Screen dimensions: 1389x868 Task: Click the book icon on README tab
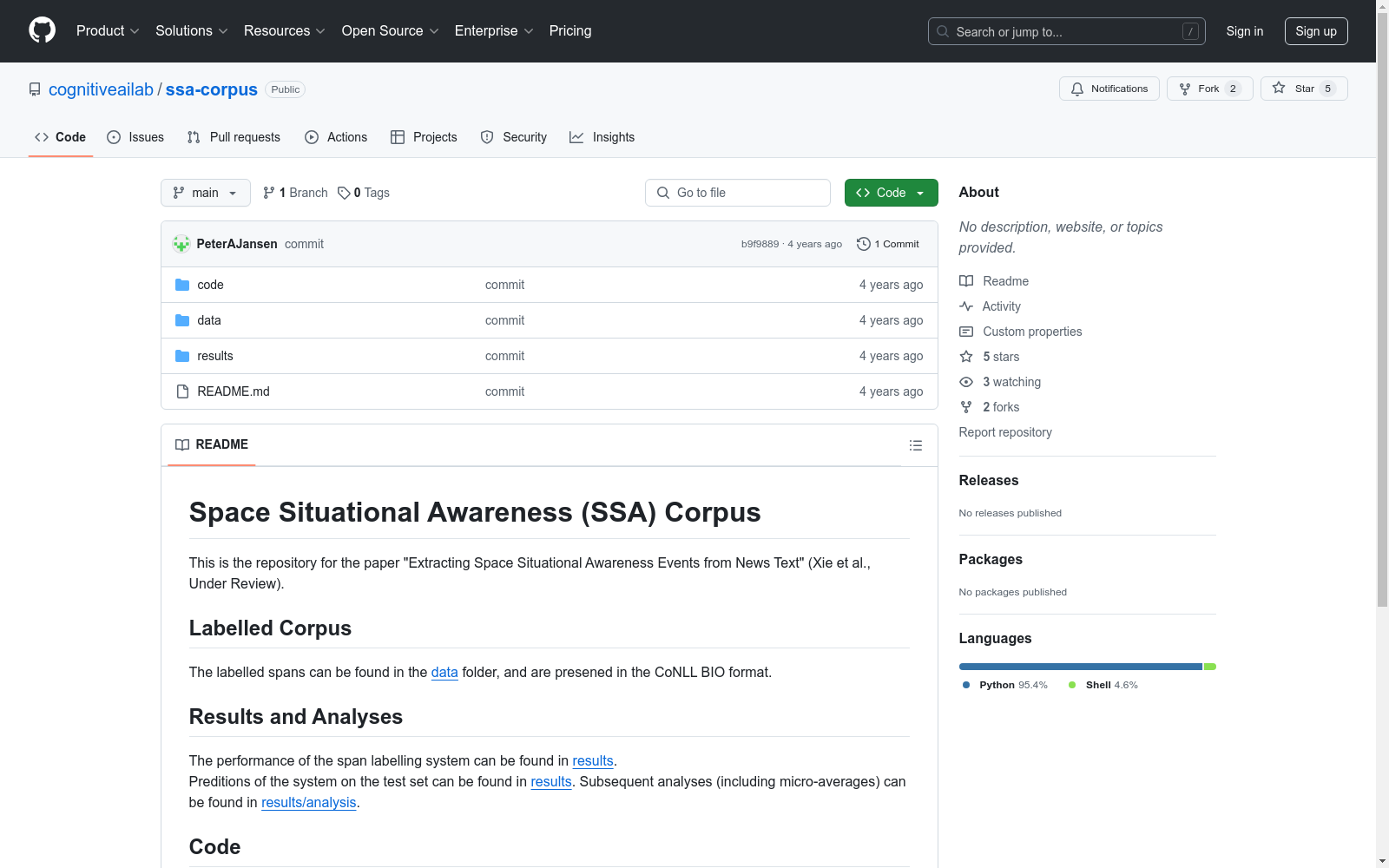[x=182, y=444]
